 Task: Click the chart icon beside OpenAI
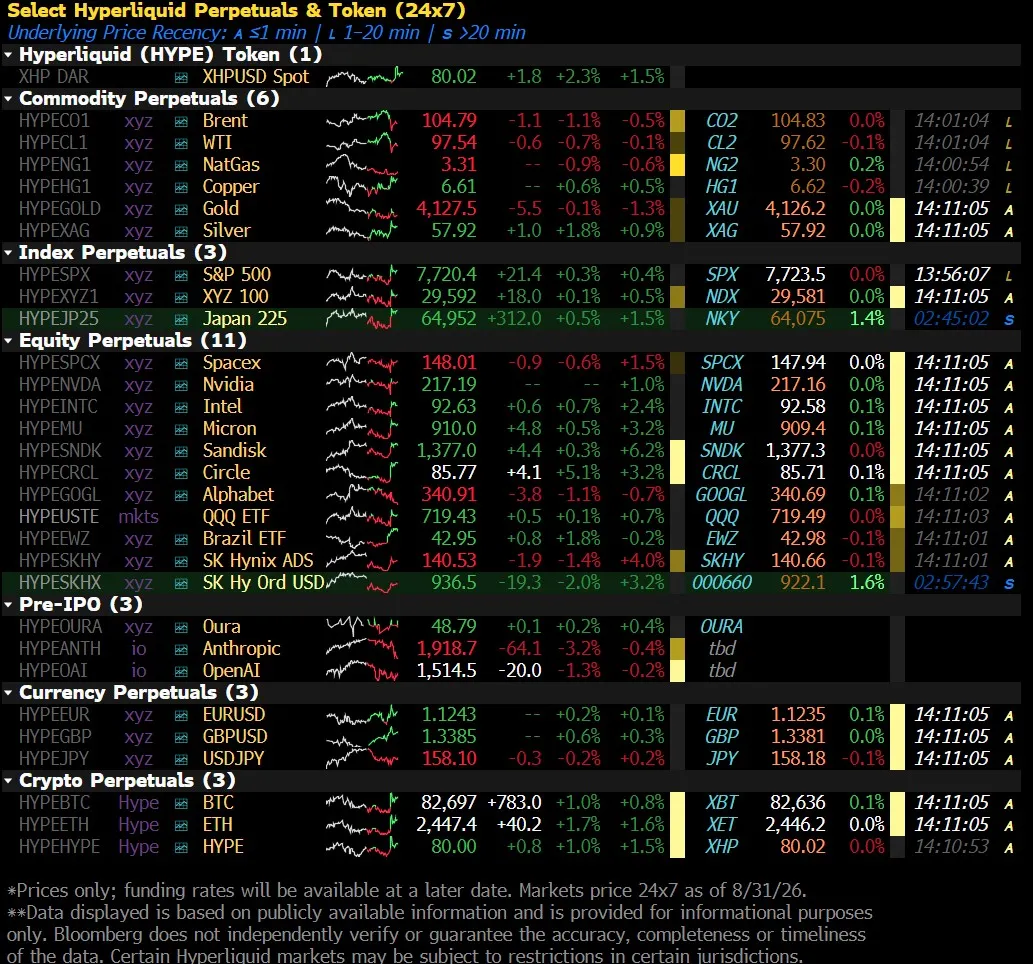pyautogui.click(x=181, y=671)
